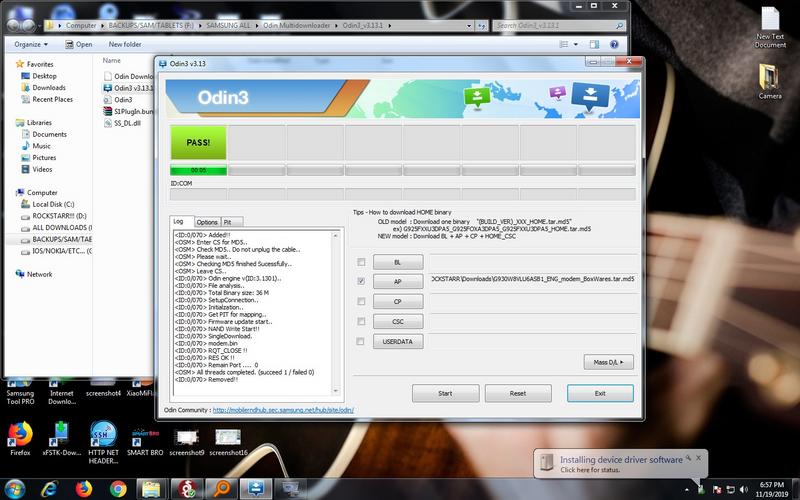Uncheck the AP checkbox

361,281
